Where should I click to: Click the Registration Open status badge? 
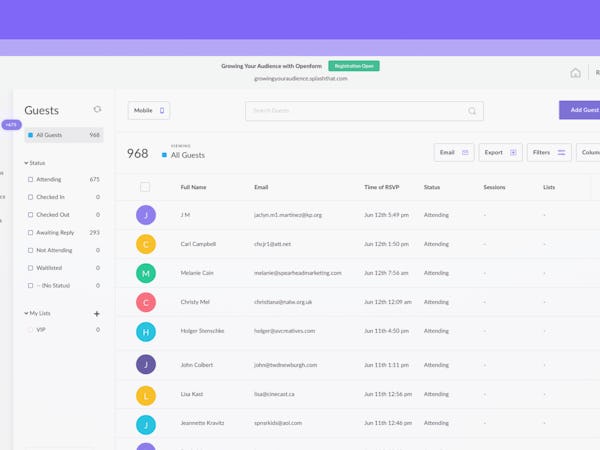point(354,66)
